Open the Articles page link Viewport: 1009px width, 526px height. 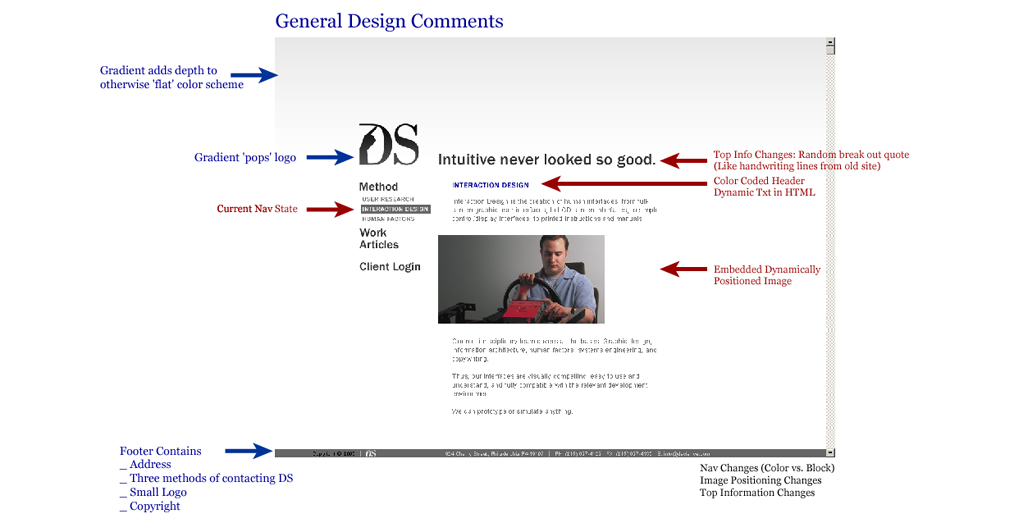(x=379, y=245)
